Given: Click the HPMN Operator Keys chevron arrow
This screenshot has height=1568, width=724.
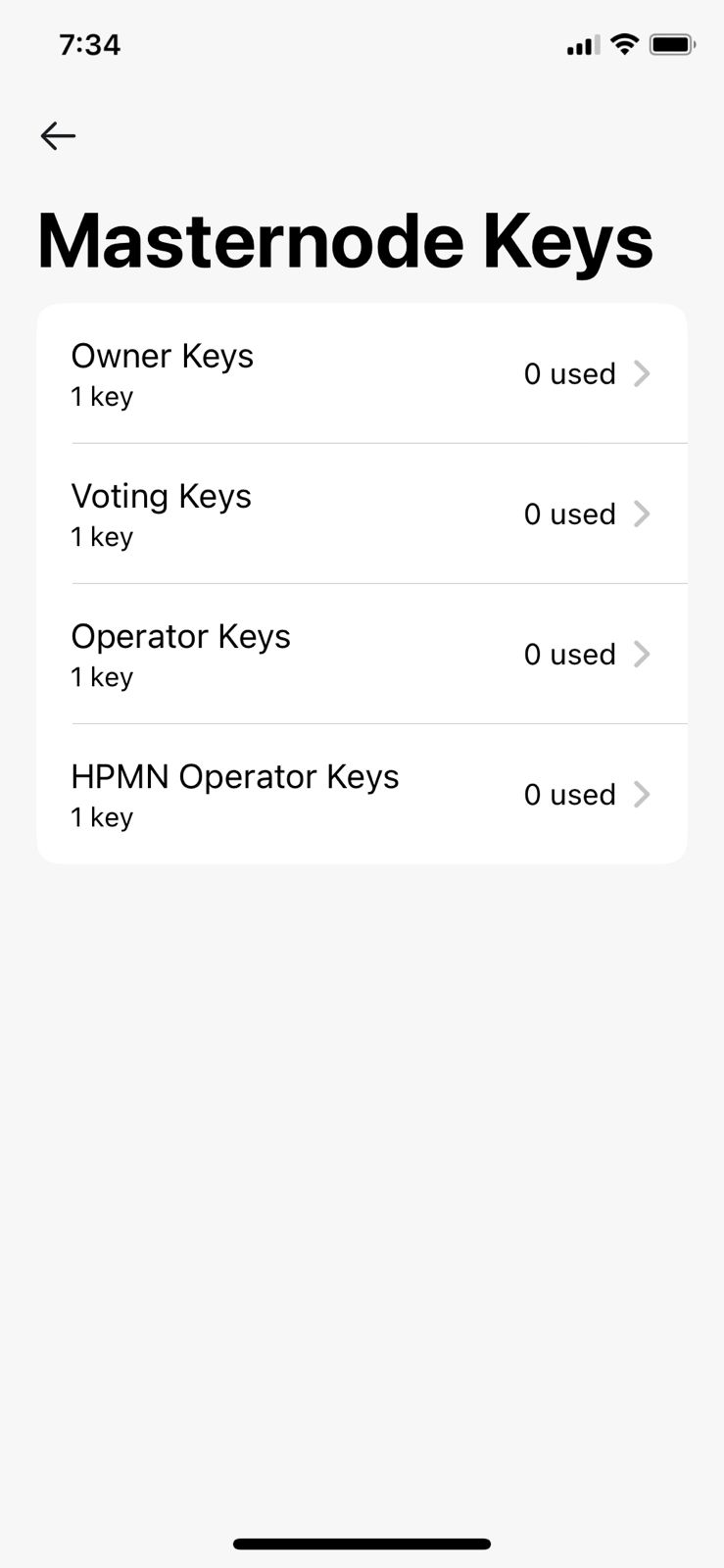Looking at the screenshot, I should point(642,794).
